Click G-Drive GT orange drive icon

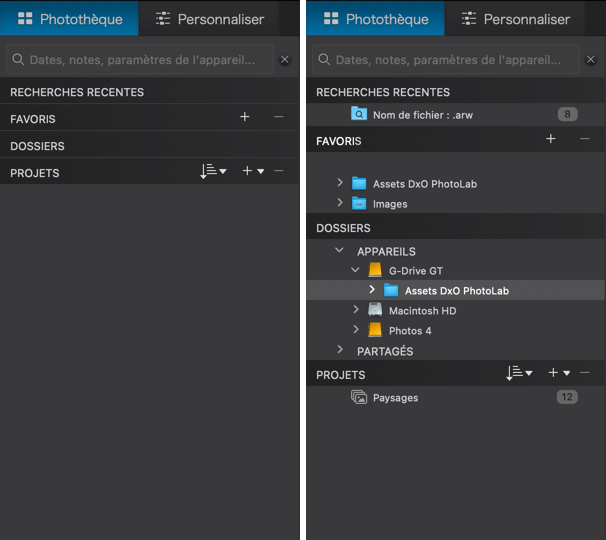375,270
